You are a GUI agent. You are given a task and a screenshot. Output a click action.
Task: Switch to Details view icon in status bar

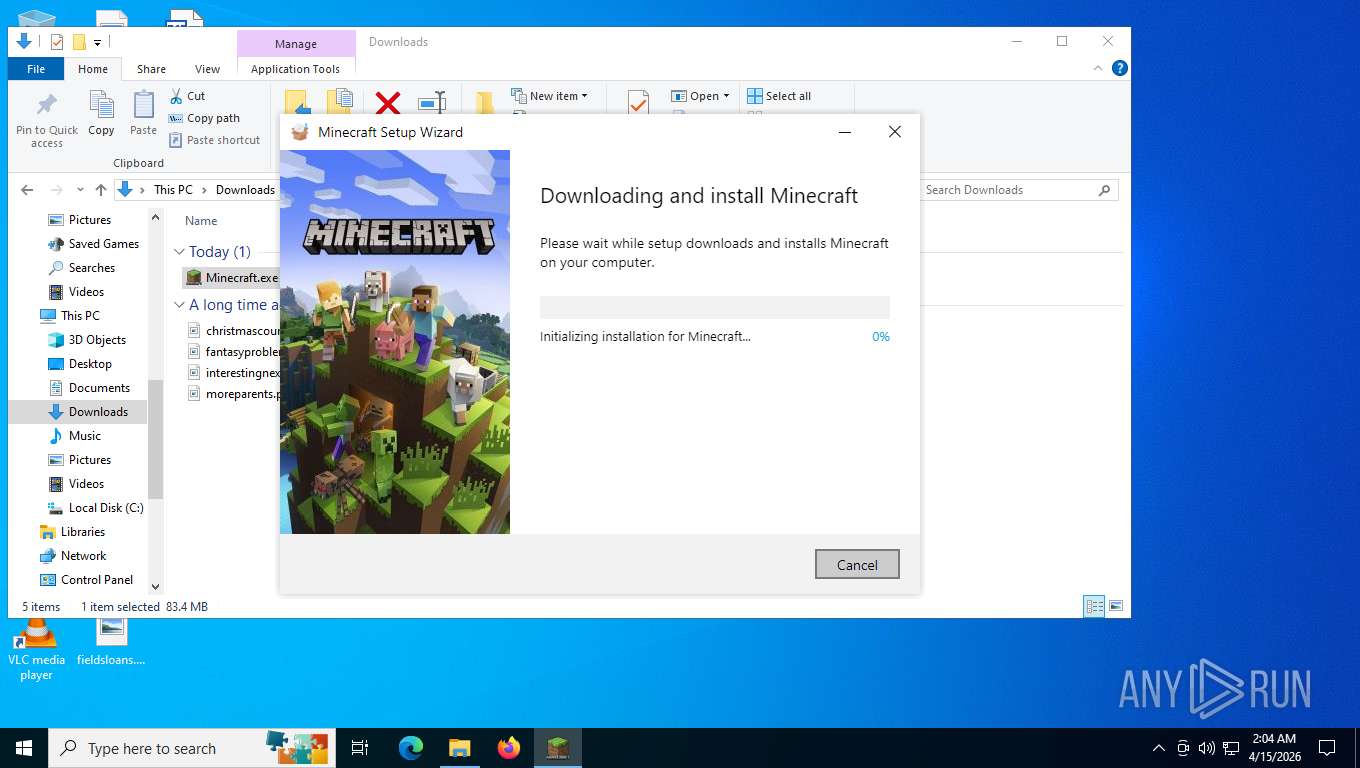click(1095, 606)
